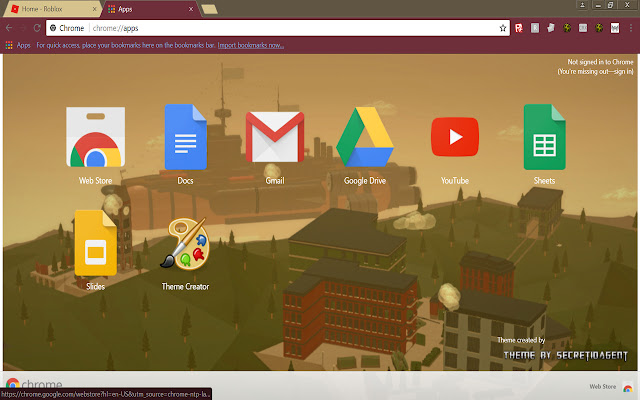Screen dimensions: 640x400
Task: Click the white crown extension icon
Action: 615,28
